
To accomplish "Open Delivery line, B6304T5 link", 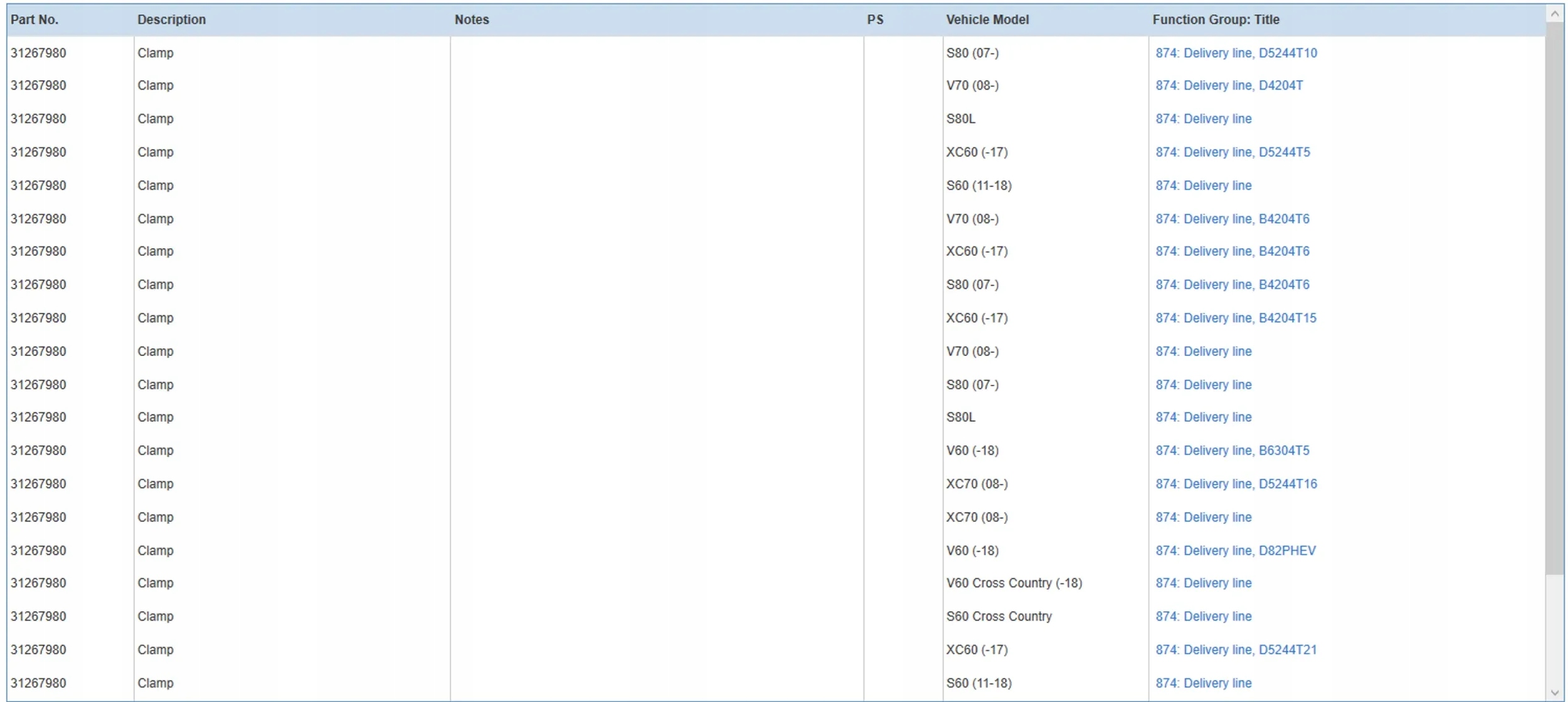I will coord(1232,451).
